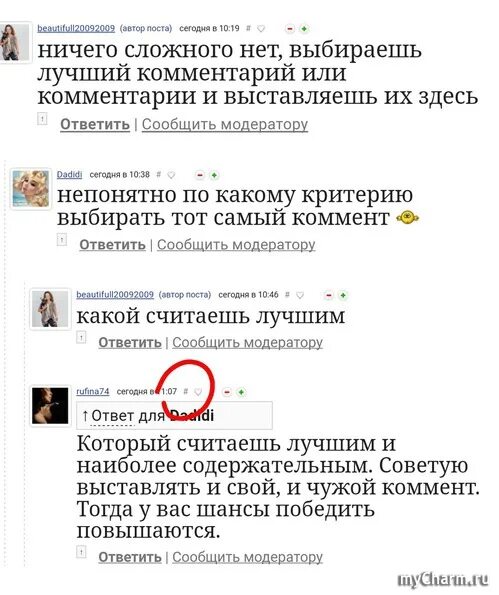Click rufina74's avatar thumbnail

click(x=50, y=406)
